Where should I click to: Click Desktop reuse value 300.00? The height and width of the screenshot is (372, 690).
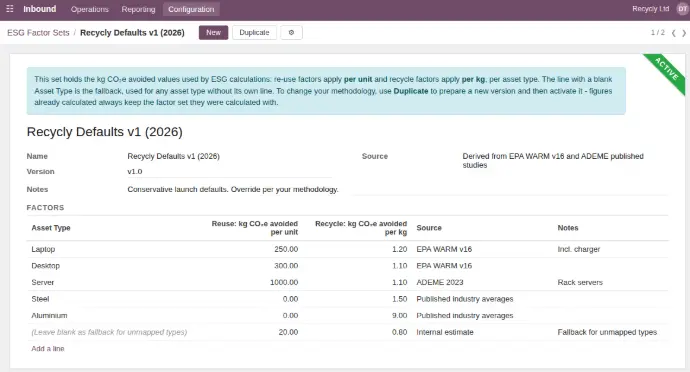[x=286, y=266]
